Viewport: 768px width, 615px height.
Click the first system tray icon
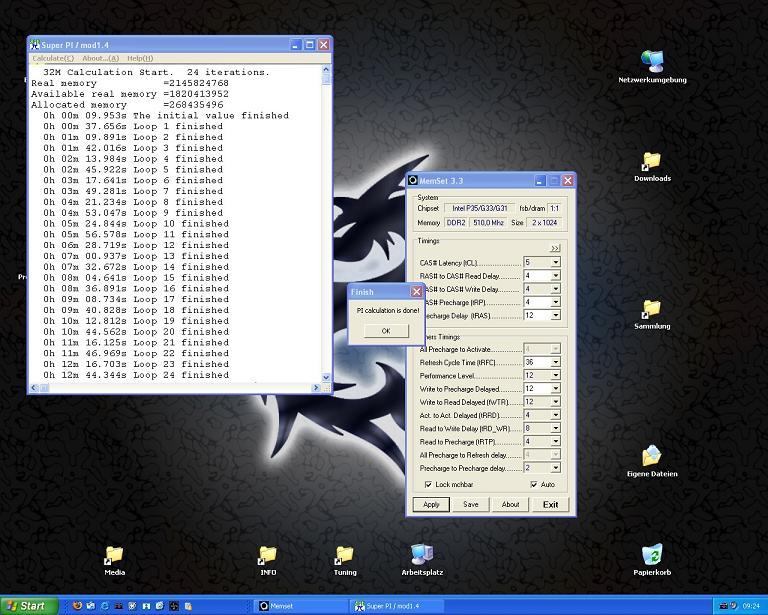pos(724,606)
